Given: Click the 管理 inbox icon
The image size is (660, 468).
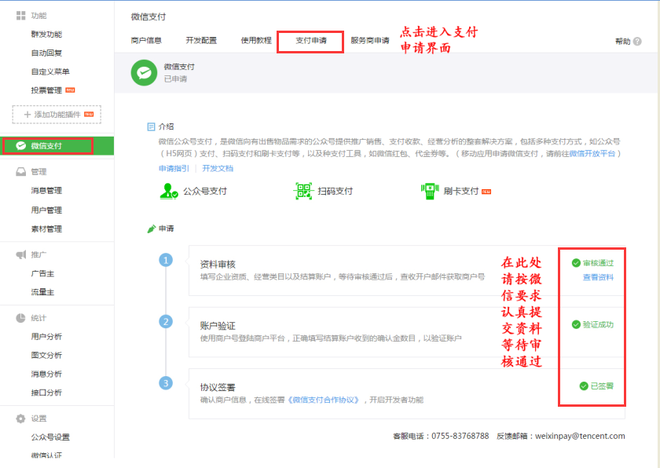Looking at the screenshot, I should pyautogui.click(x=21, y=172).
